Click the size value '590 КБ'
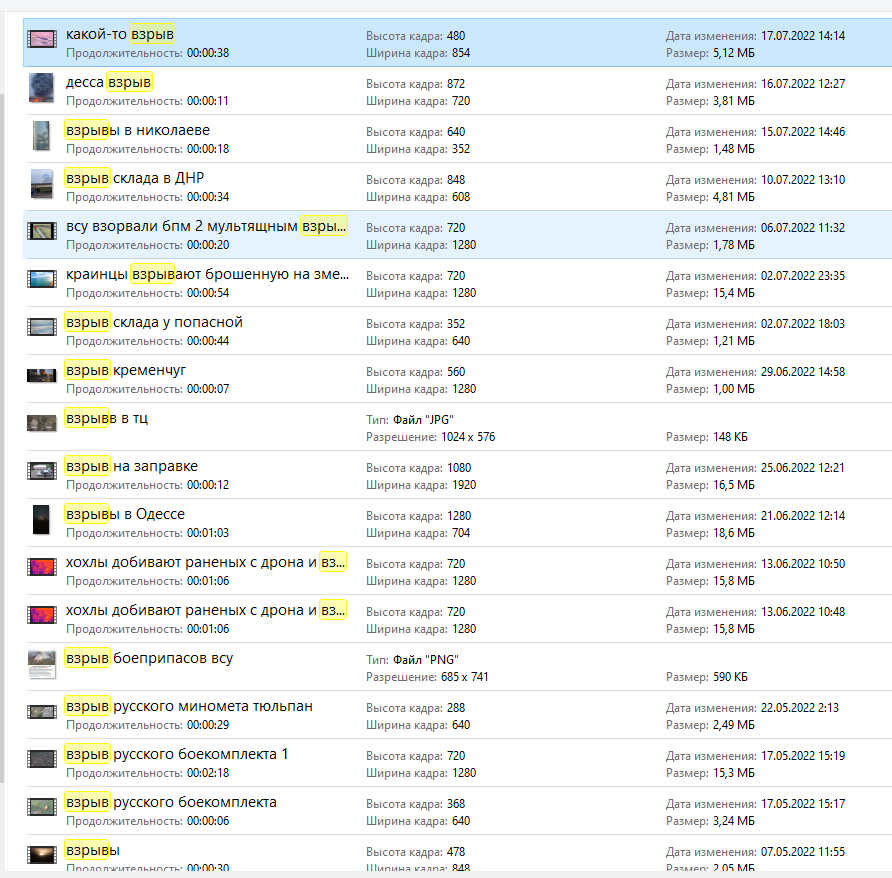 pos(730,677)
